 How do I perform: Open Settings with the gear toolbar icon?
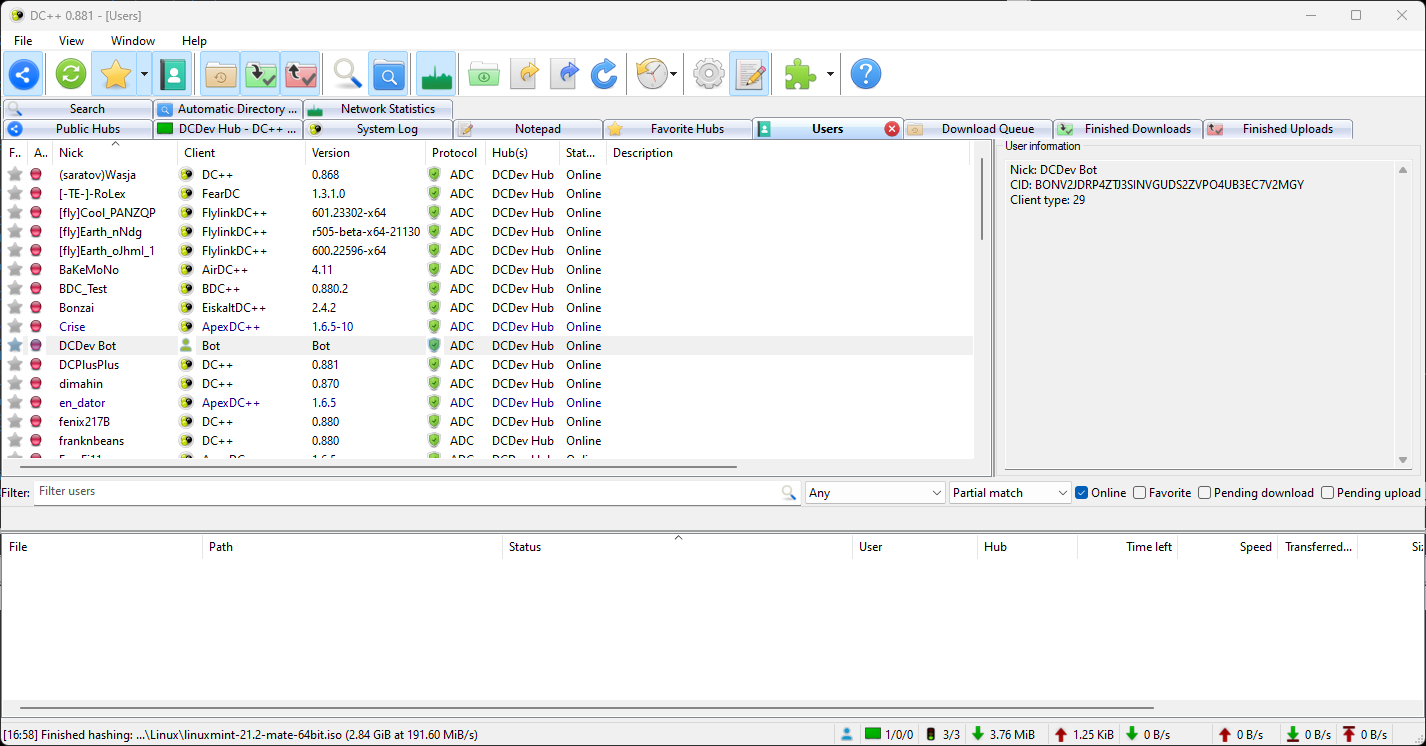(x=709, y=74)
